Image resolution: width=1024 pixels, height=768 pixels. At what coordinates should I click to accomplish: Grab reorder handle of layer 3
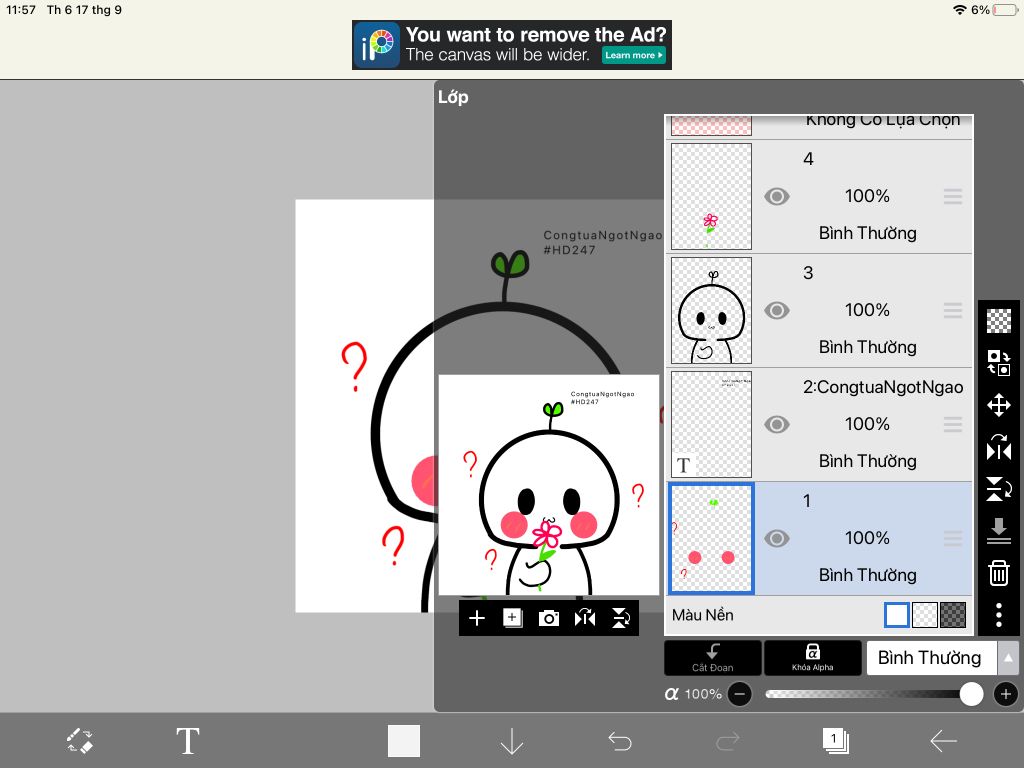pyautogui.click(x=953, y=310)
